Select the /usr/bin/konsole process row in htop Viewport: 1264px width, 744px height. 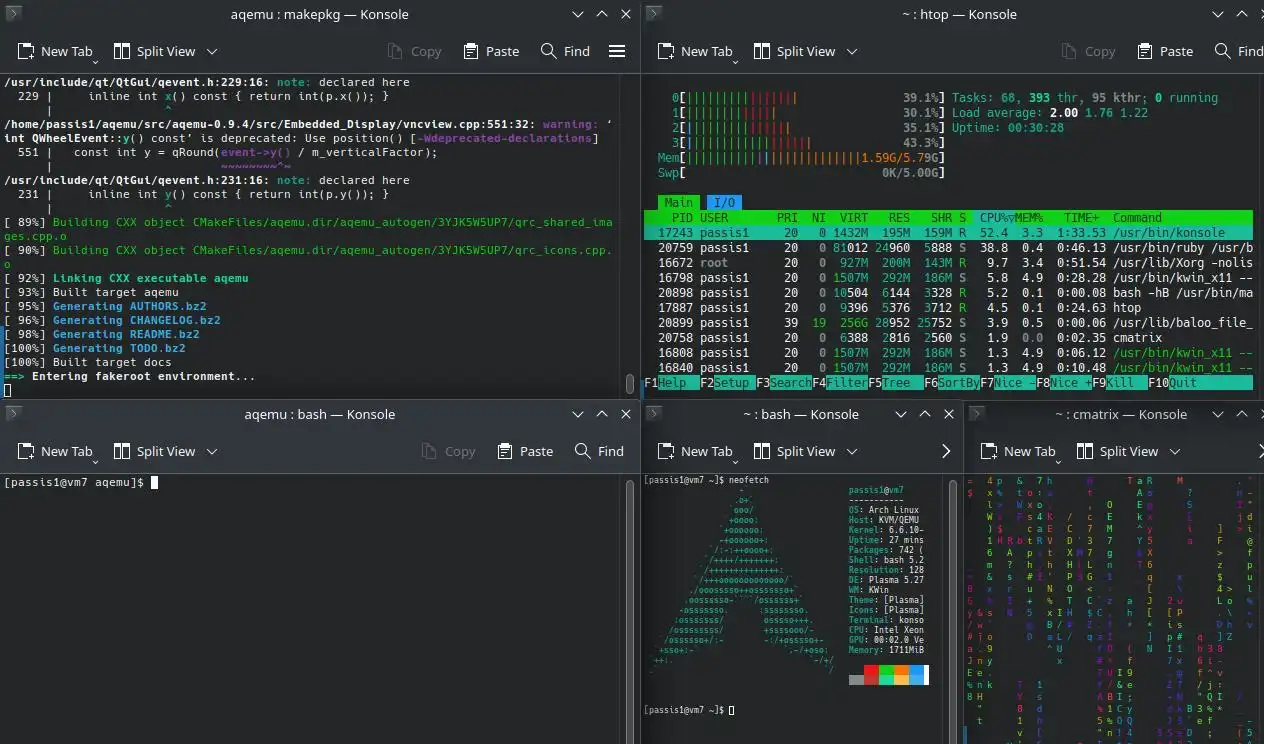tap(948, 232)
